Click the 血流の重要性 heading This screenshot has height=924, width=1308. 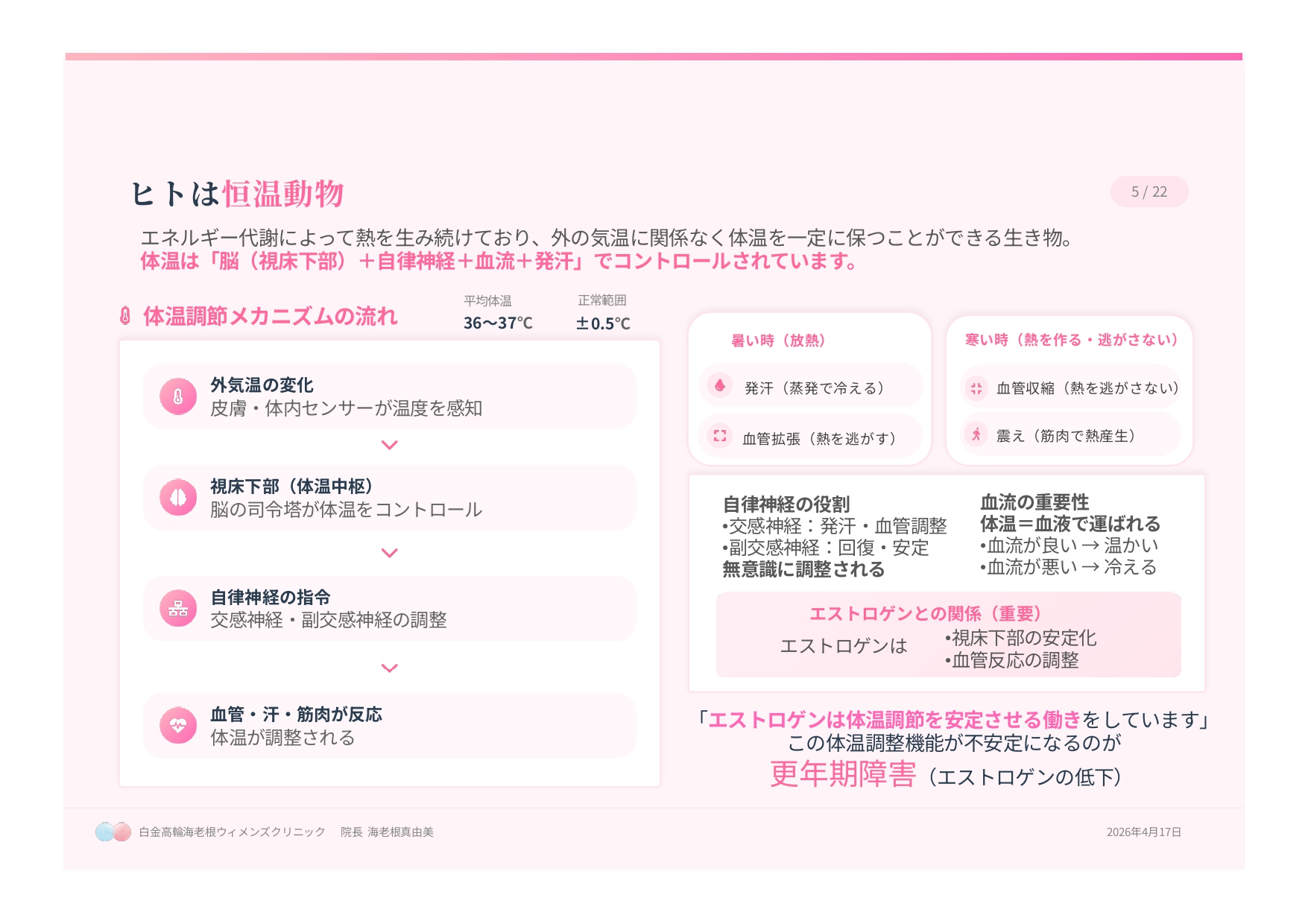click(x=1034, y=502)
